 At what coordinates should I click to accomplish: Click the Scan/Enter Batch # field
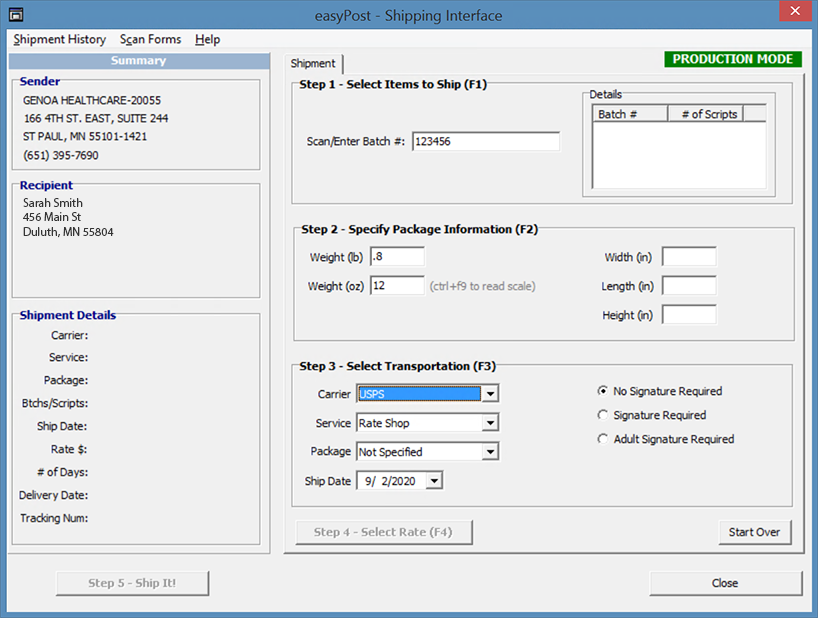coord(485,142)
